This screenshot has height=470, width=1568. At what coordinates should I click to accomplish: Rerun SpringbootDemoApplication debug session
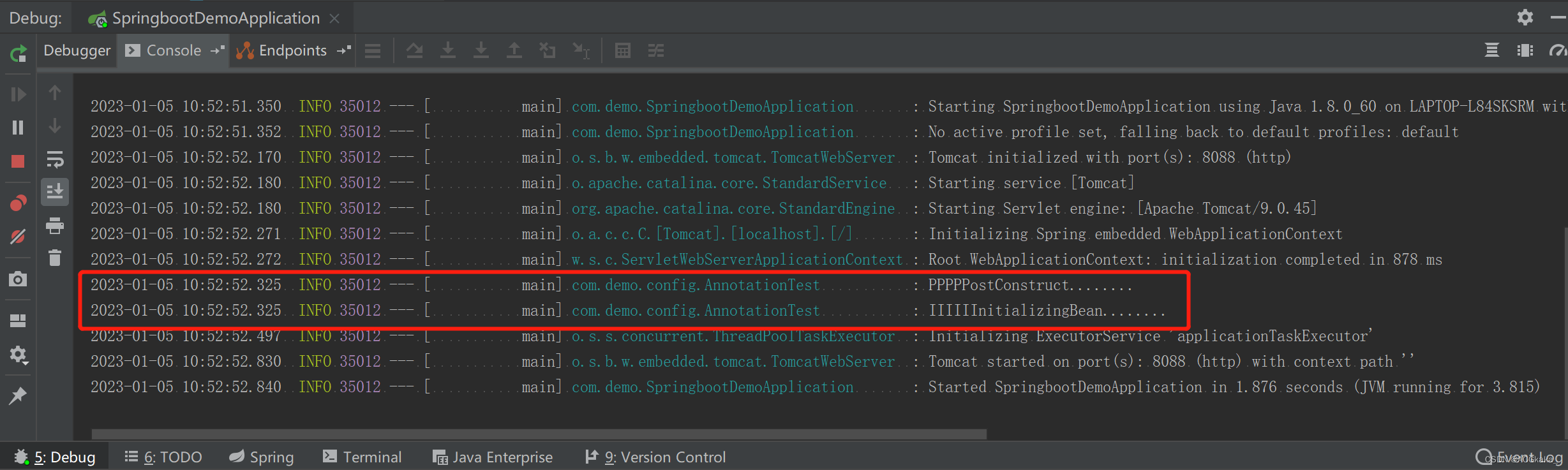click(x=19, y=54)
